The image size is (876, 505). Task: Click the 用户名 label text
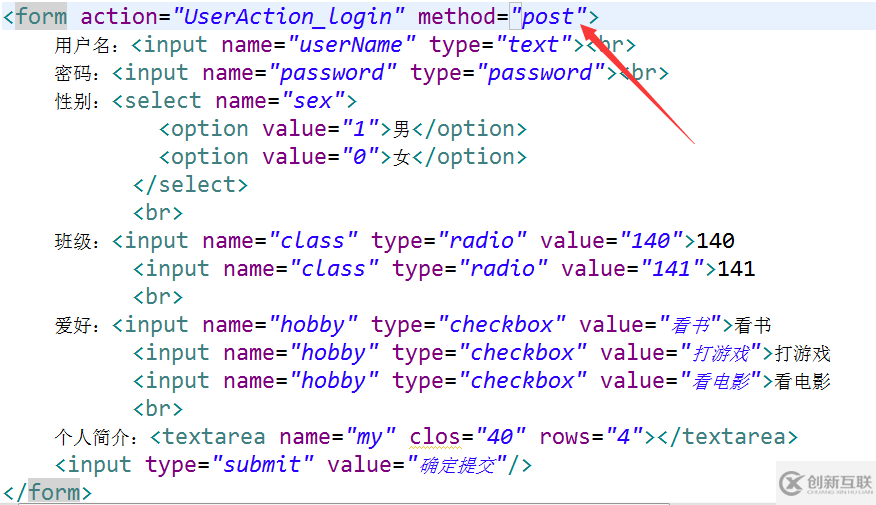click(82, 45)
